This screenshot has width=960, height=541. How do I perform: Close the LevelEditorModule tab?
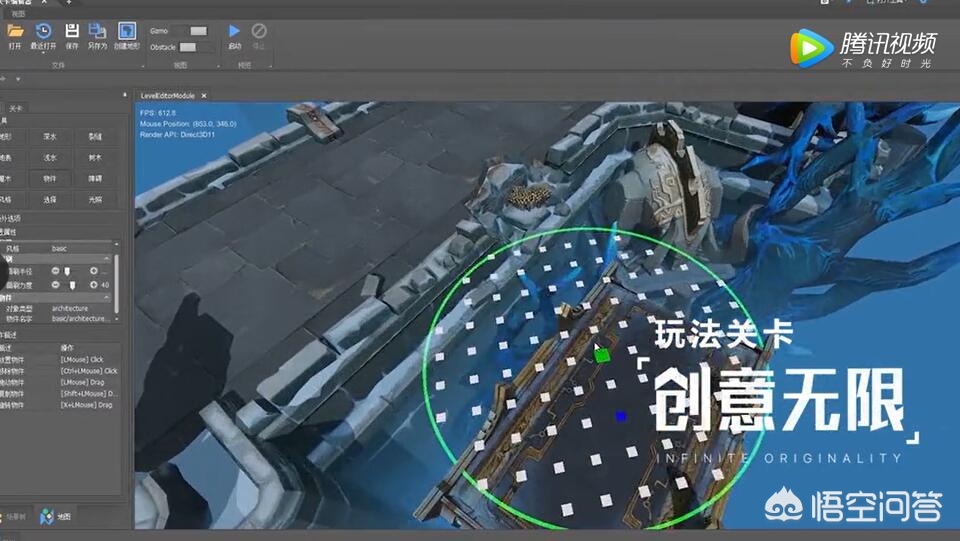(204, 95)
